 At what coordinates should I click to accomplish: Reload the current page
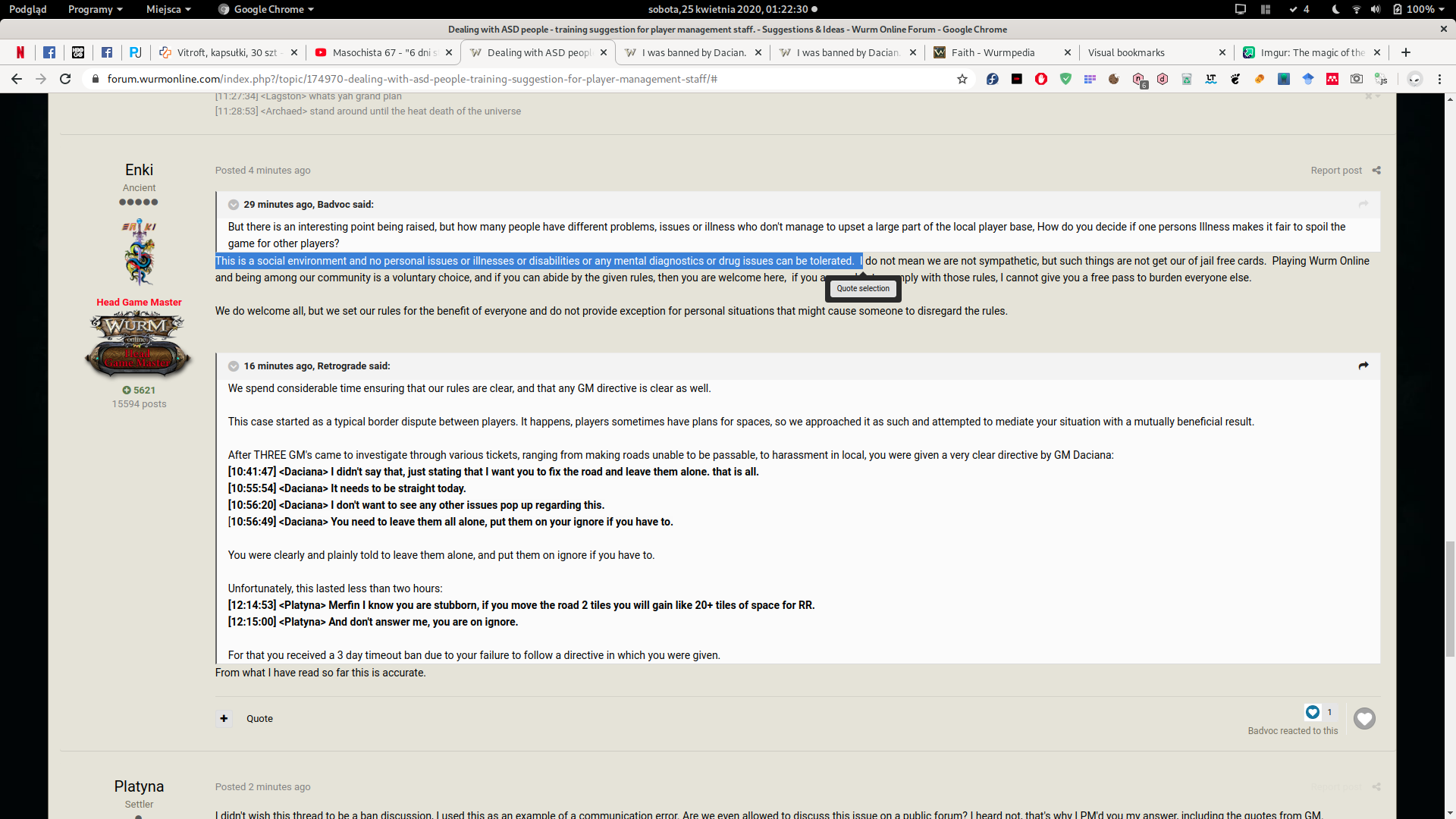click(65, 79)
